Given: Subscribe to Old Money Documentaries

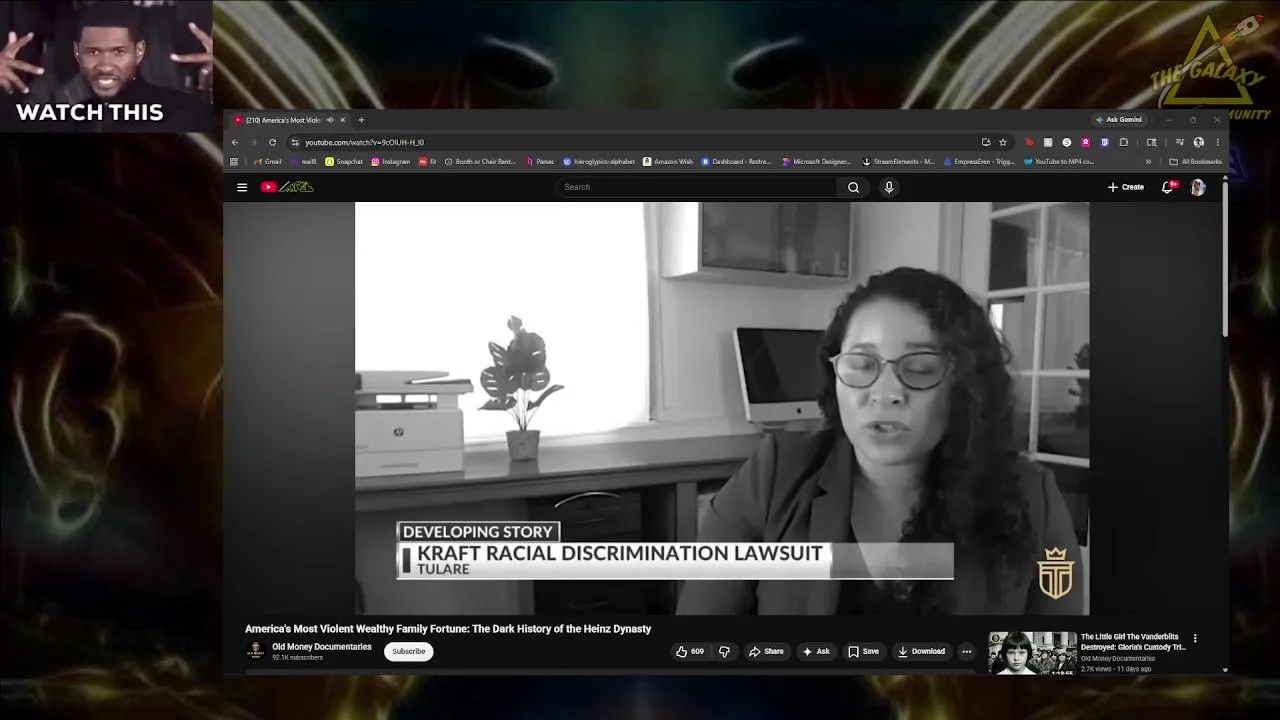Looking at the screenshot, I should coord(408,651).
